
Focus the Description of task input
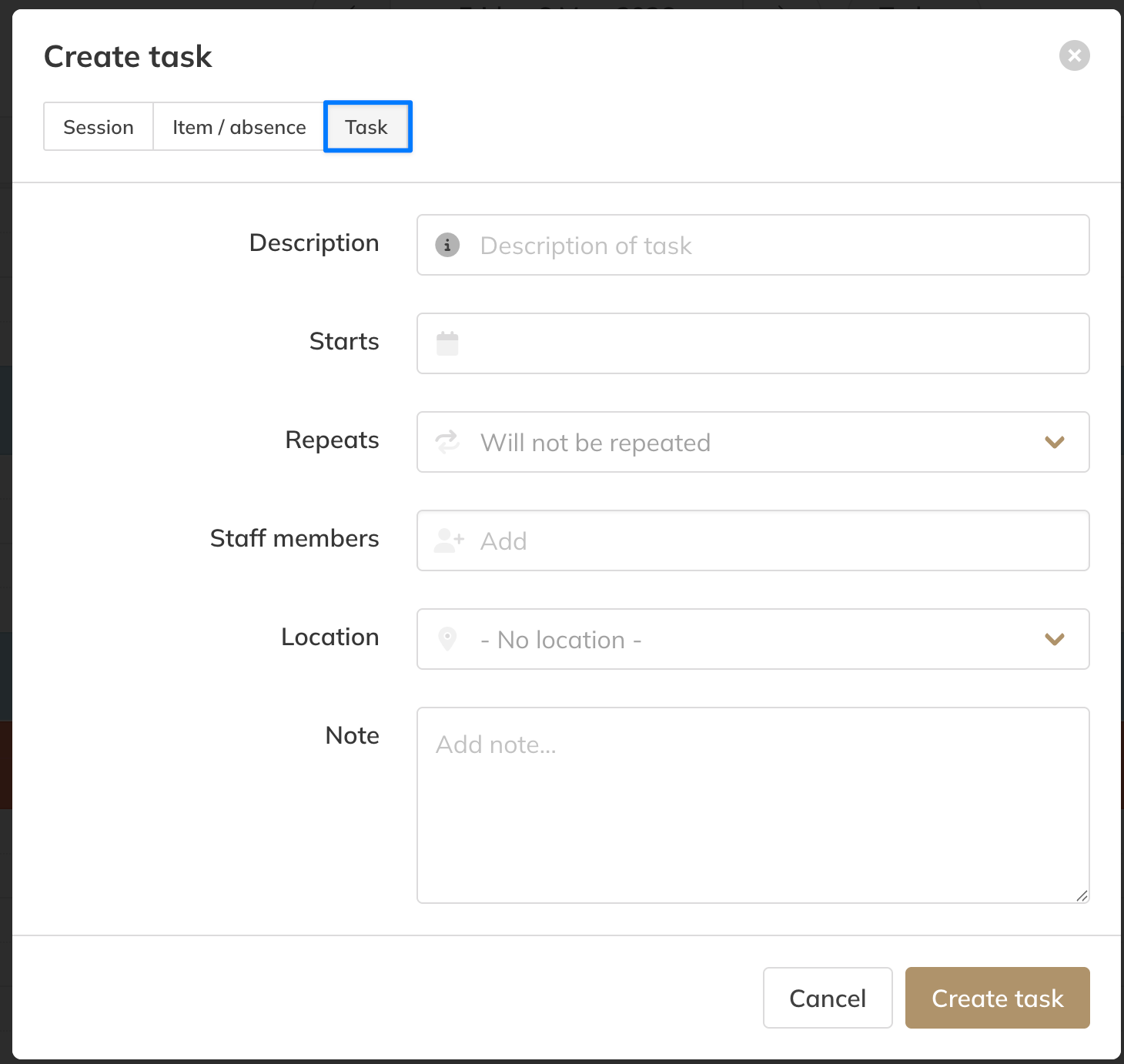click(x=770, y=245)
